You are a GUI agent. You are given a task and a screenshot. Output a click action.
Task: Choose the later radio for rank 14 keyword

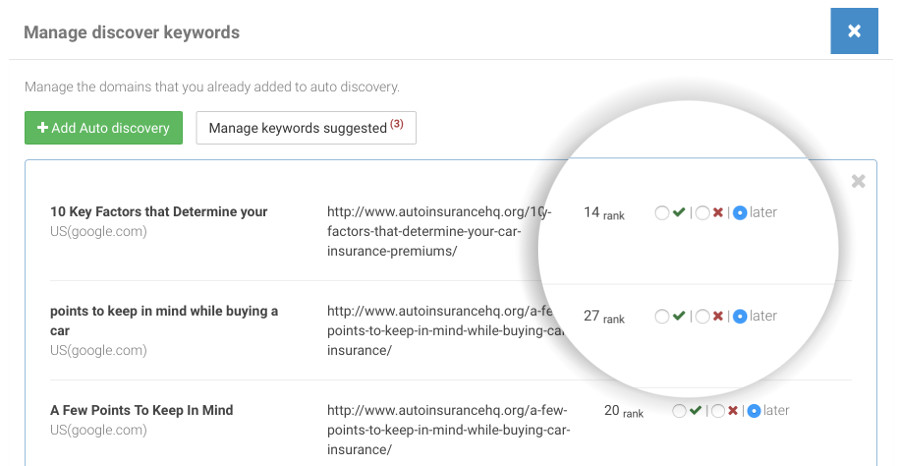tap(740, 213)
